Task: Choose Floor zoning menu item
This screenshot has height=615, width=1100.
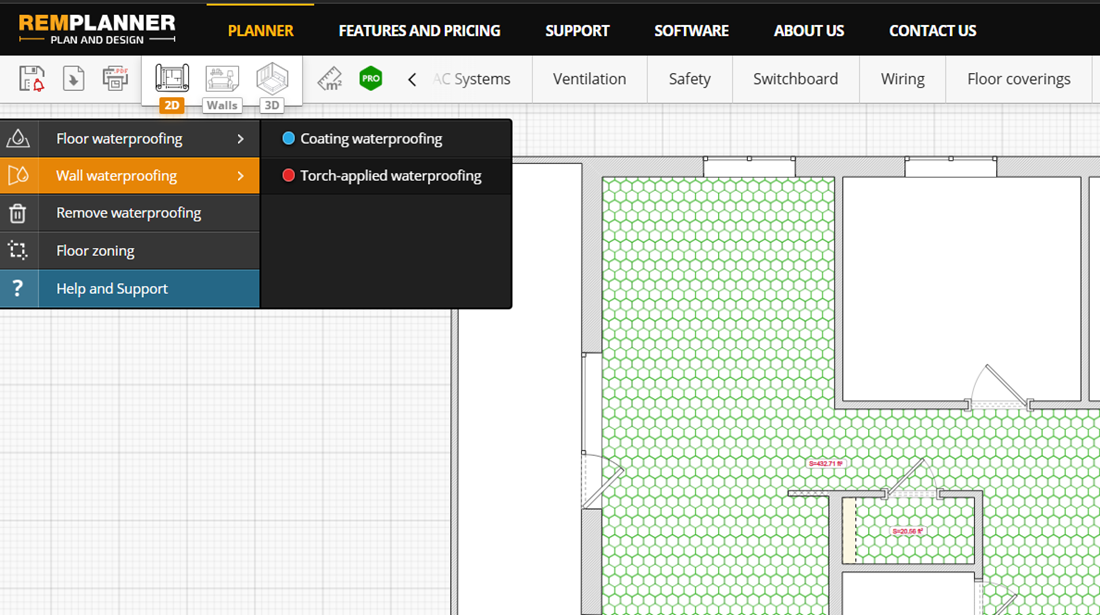Action: tap(129, 251)
